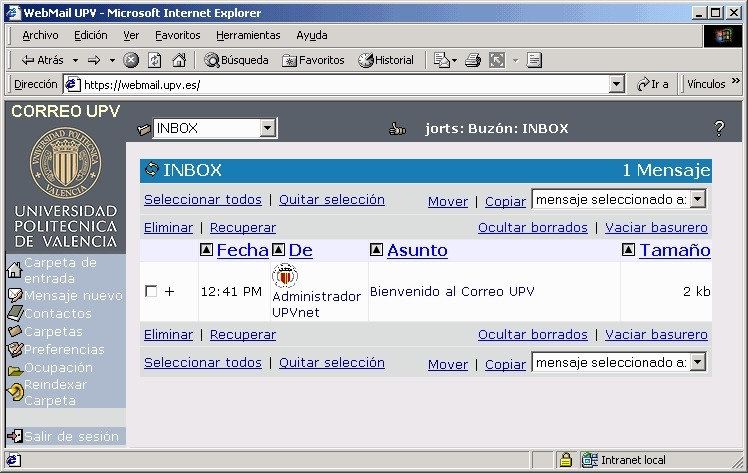Open the INBOX folder dropdown

pyautogui.click(x=267, y=128)
